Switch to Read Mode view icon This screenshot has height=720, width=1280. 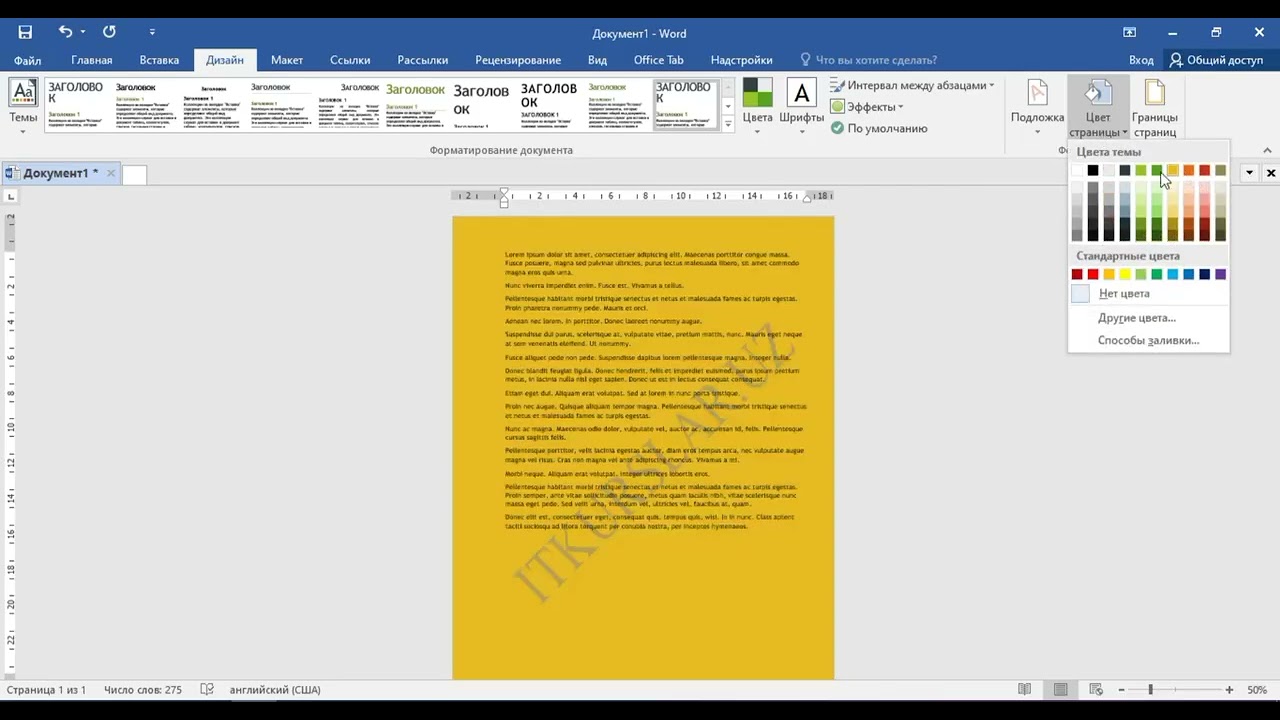click(x=1024, y=690)
